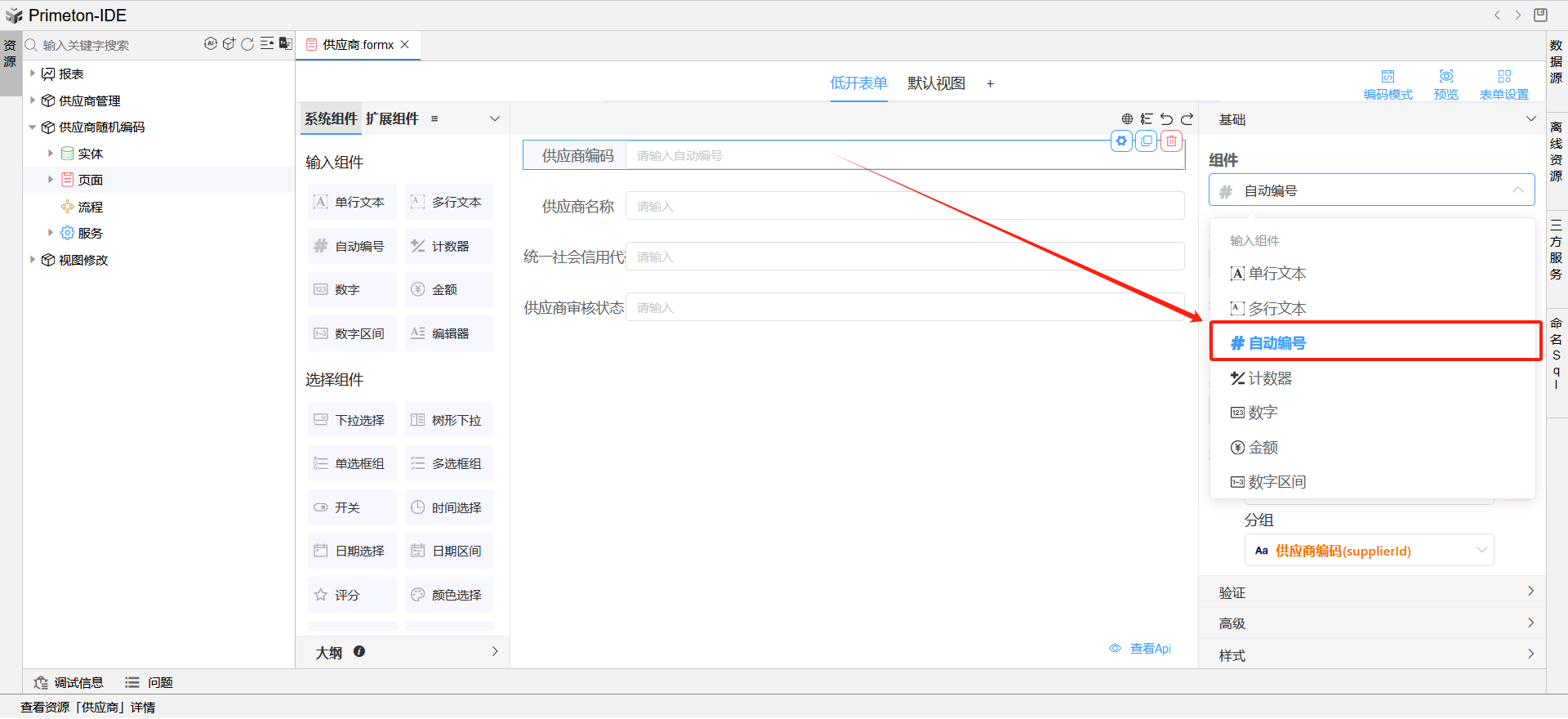This screenshot has width=1568, height=719.
Task: Click the 供应商名称 input field
Action: [x=904, y=207]
